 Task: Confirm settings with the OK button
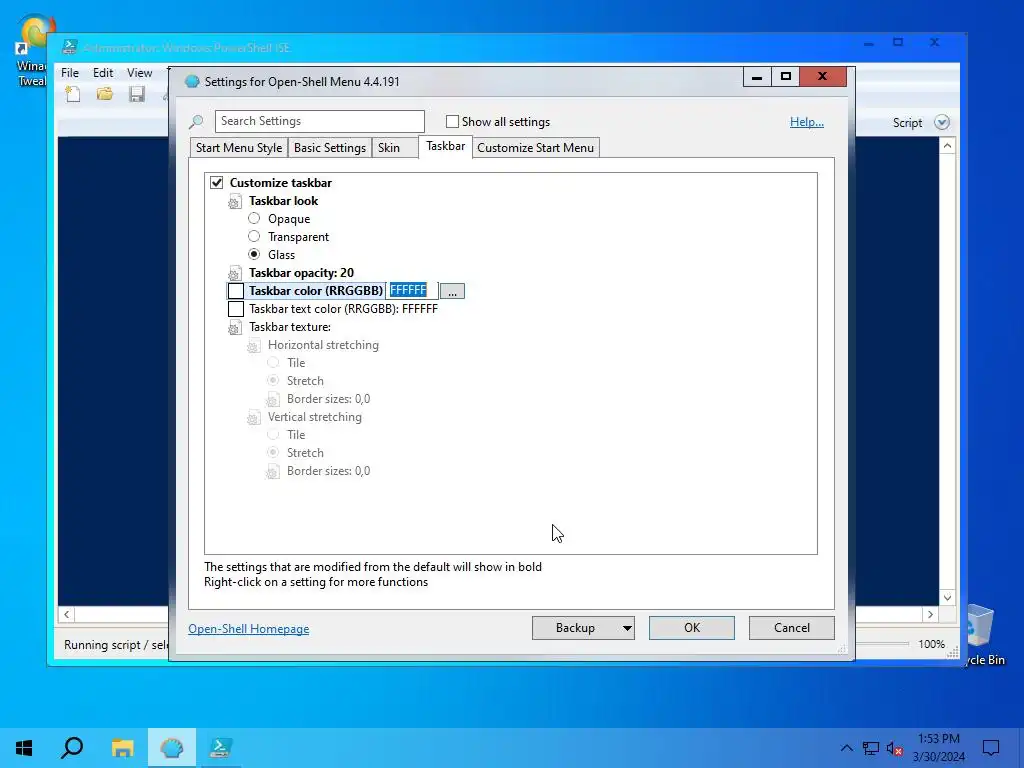(x=692, y=628)
